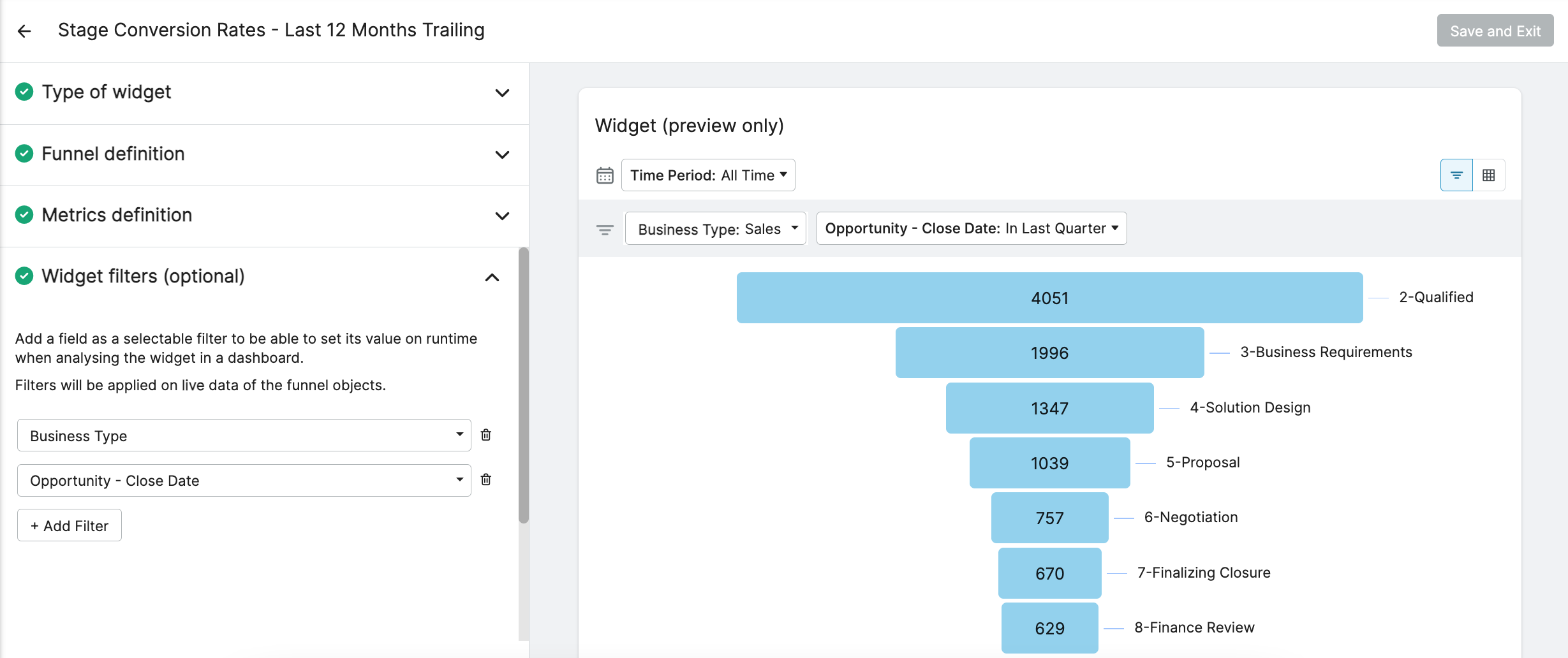
Task: Open the Business Type field selector
Action: (244, 435)
